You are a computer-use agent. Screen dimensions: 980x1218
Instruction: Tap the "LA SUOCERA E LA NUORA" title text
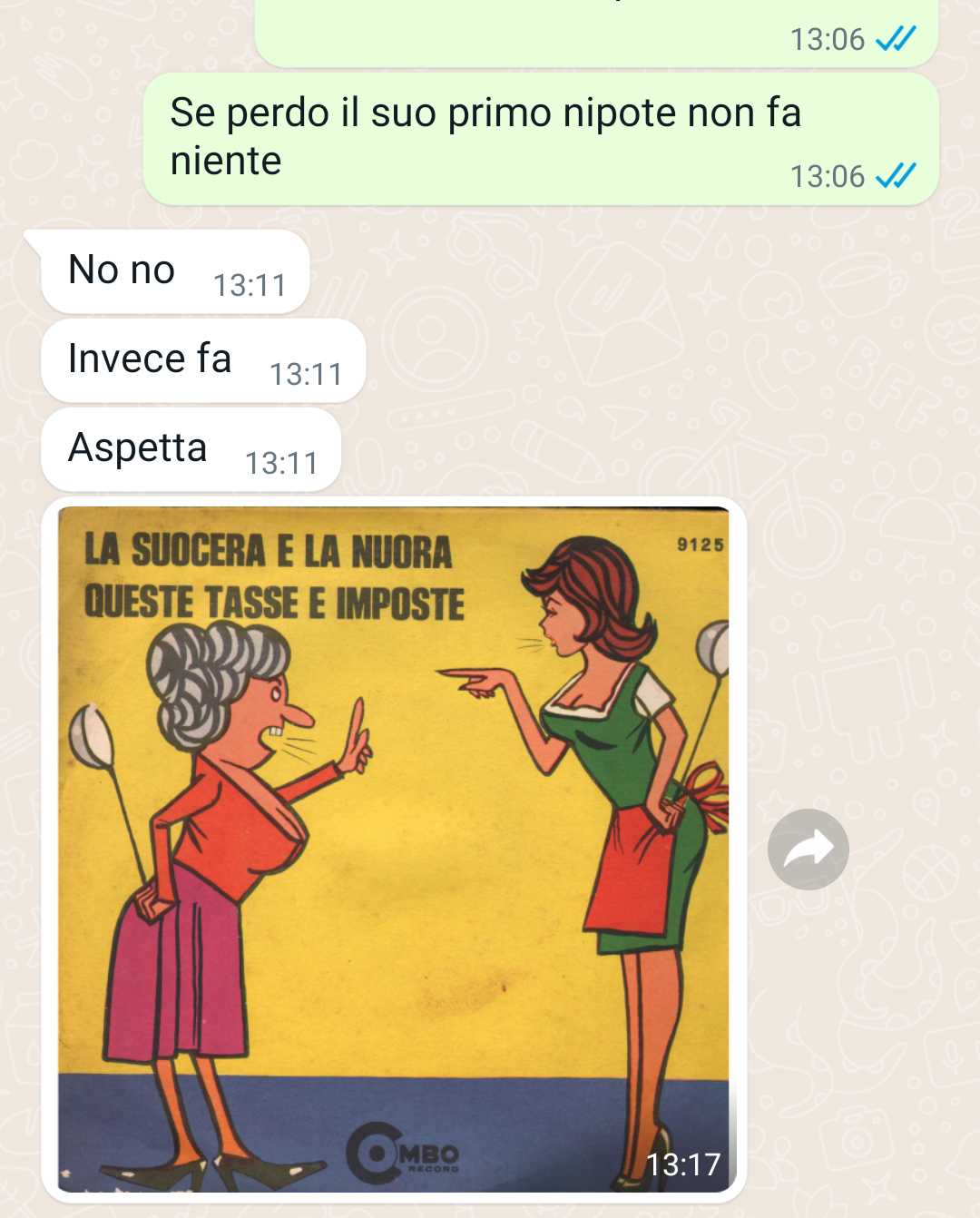pyautogui.click(x=268, y=551)
